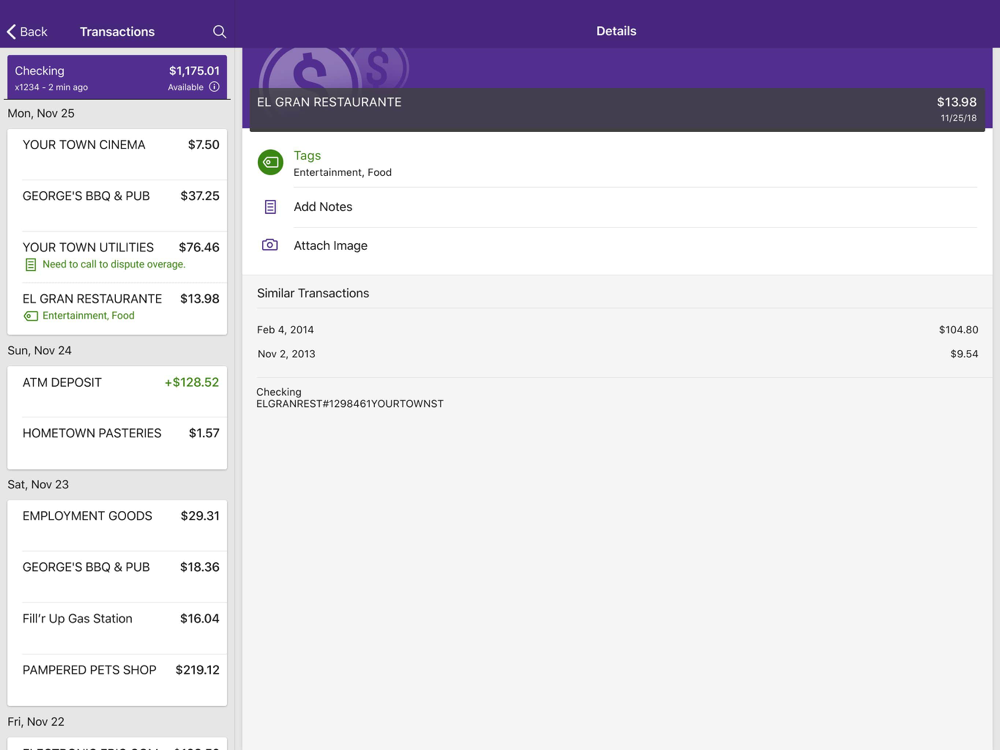The width and height of the screenshot is (1000, 750).
Task: Open HOMETOWN PASTERIES transaction
Action: point(117,443)
